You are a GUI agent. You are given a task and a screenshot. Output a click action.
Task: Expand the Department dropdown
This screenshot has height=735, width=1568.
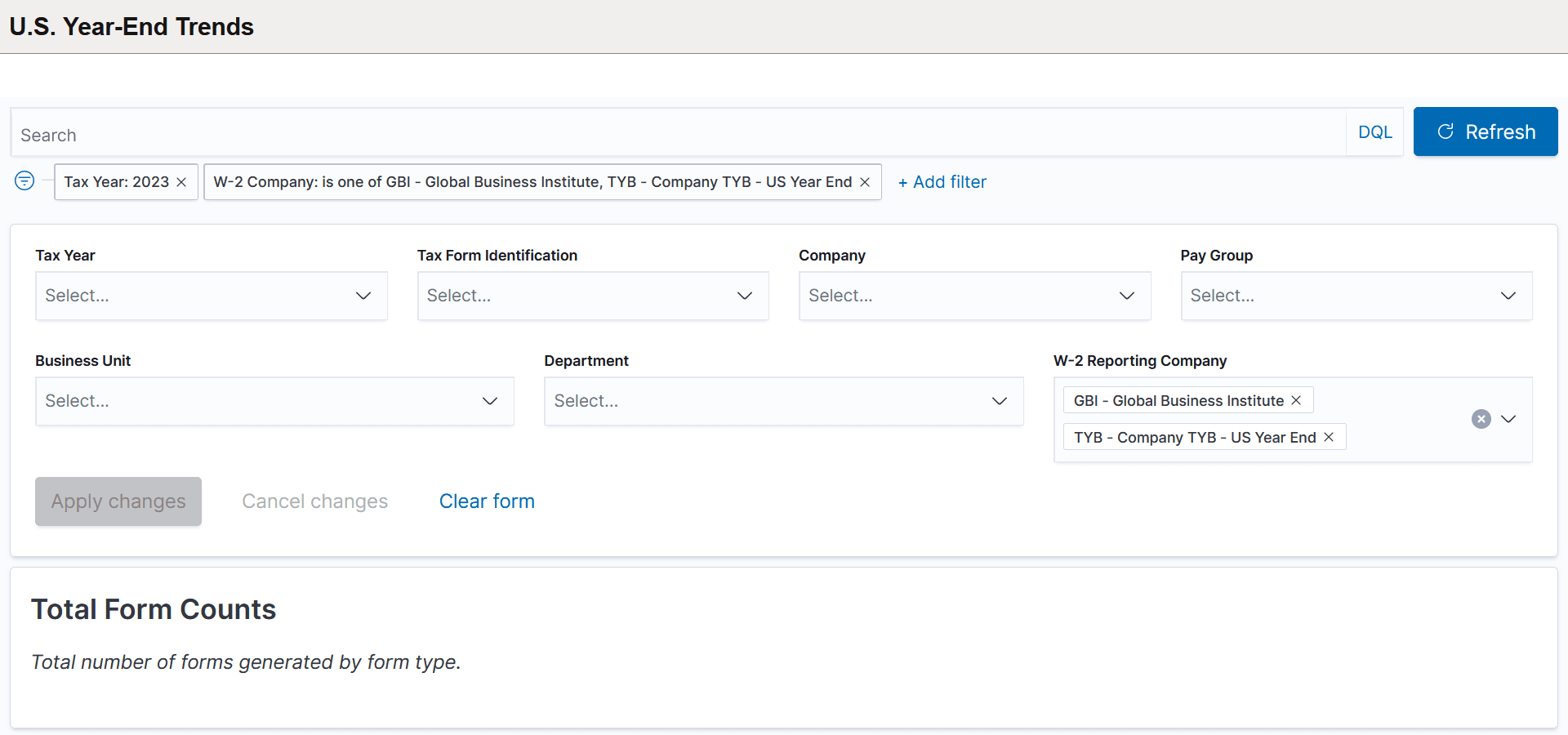click(783, 401)
